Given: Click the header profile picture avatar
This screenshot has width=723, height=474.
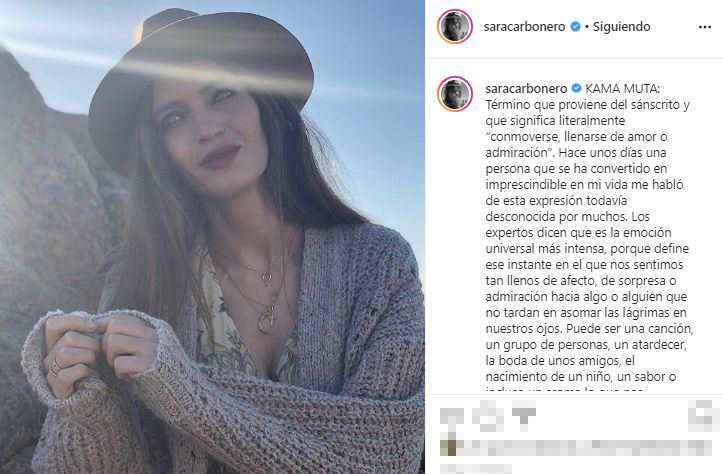Looking at the screenshot, I should 455,26.
